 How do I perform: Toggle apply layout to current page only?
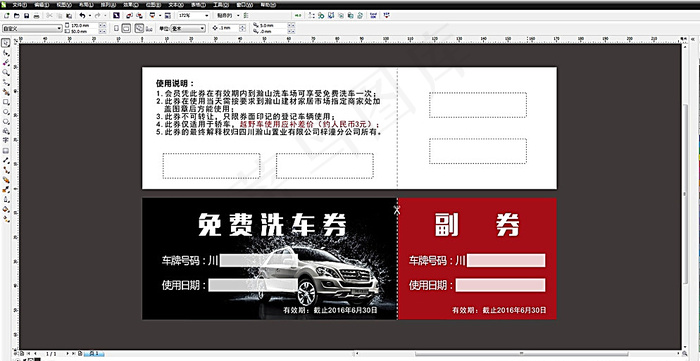pyautogui.click(x=150, y=28)
